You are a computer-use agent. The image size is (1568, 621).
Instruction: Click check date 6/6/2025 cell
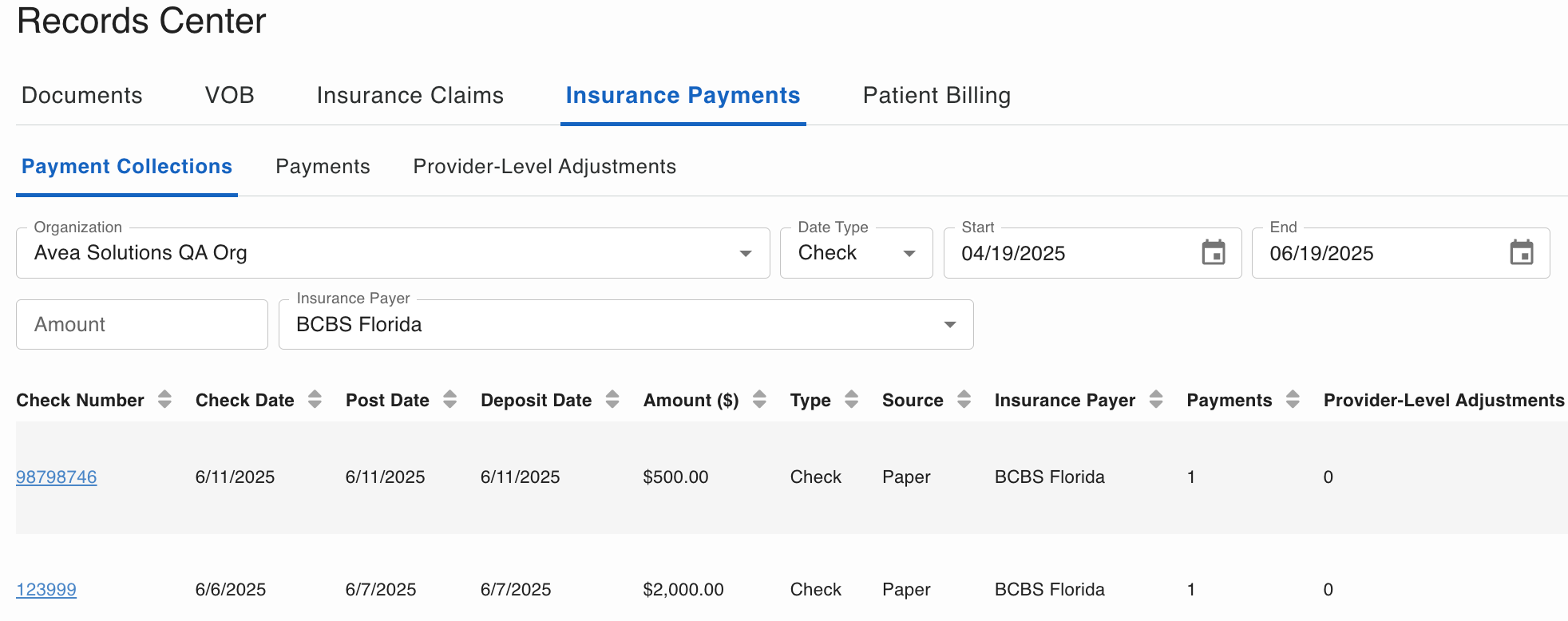coord(231,590)
